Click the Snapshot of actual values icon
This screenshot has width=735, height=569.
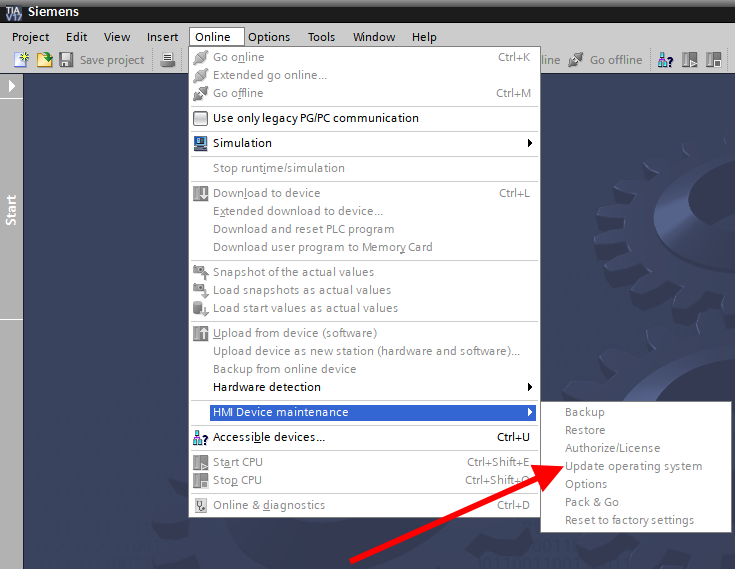click(x=201, y=272)
